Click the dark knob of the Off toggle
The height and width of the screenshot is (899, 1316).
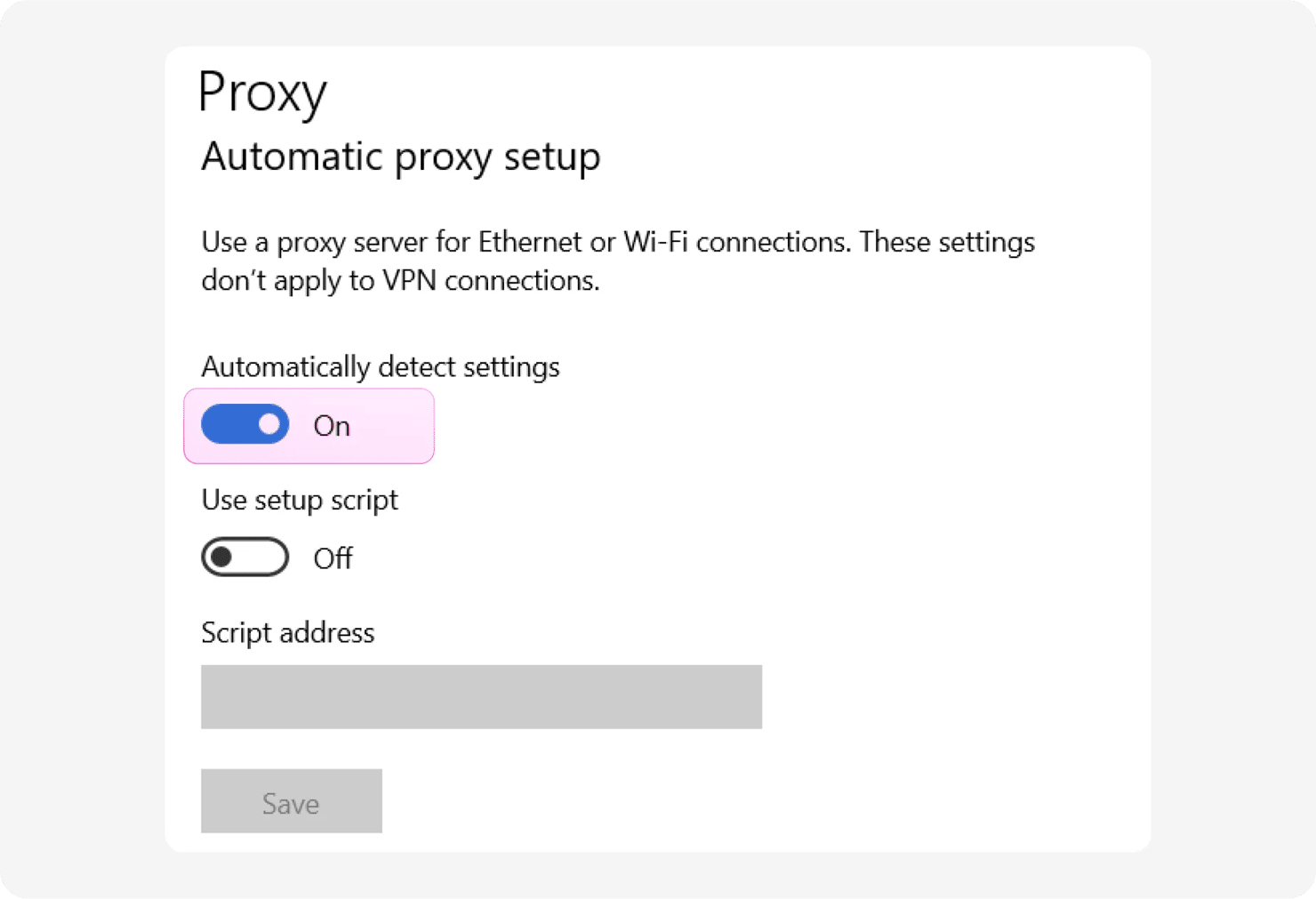221,558
